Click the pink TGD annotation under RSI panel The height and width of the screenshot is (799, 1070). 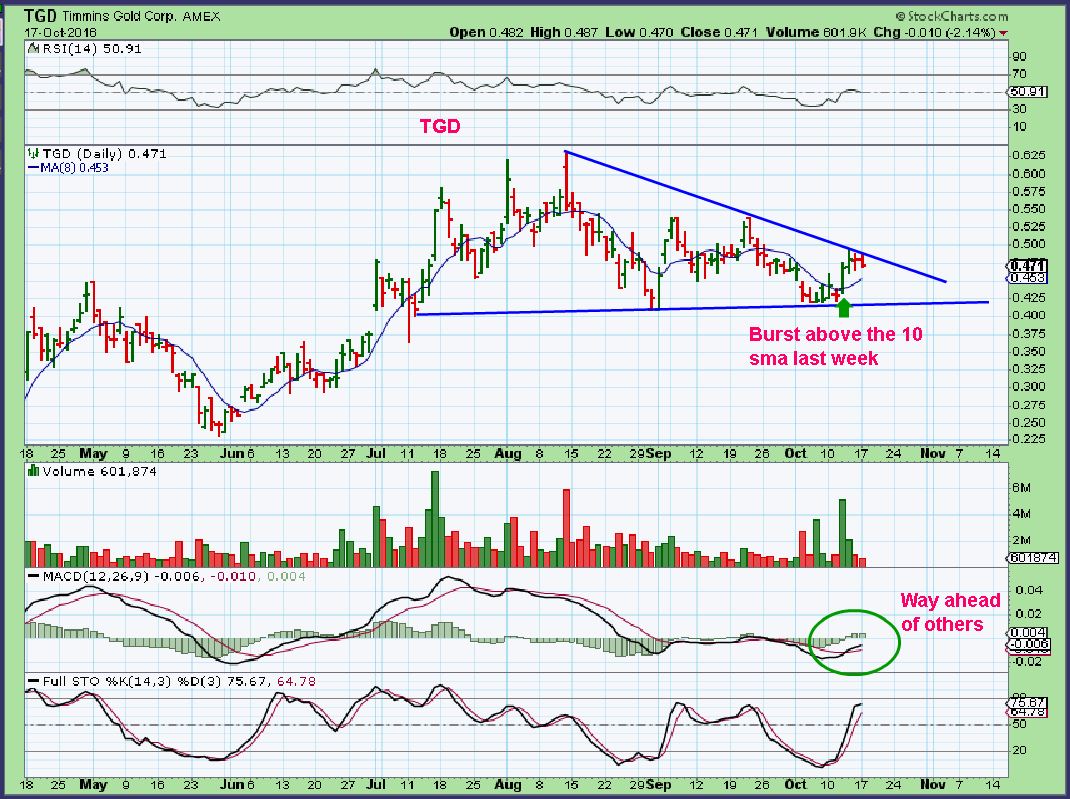click(x=440, y=126)
